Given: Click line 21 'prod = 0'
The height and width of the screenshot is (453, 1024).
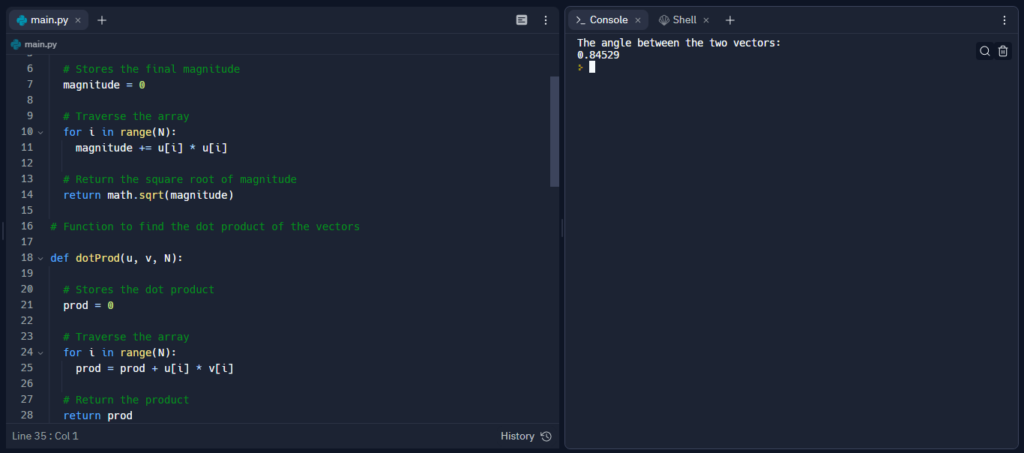Looking at the screenshot, I should pyautogui.click(x=88, y=305).
